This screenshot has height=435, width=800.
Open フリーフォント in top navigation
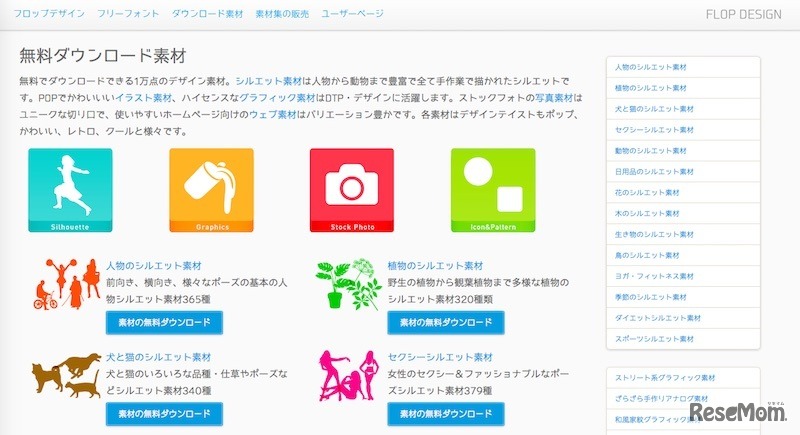128,14
